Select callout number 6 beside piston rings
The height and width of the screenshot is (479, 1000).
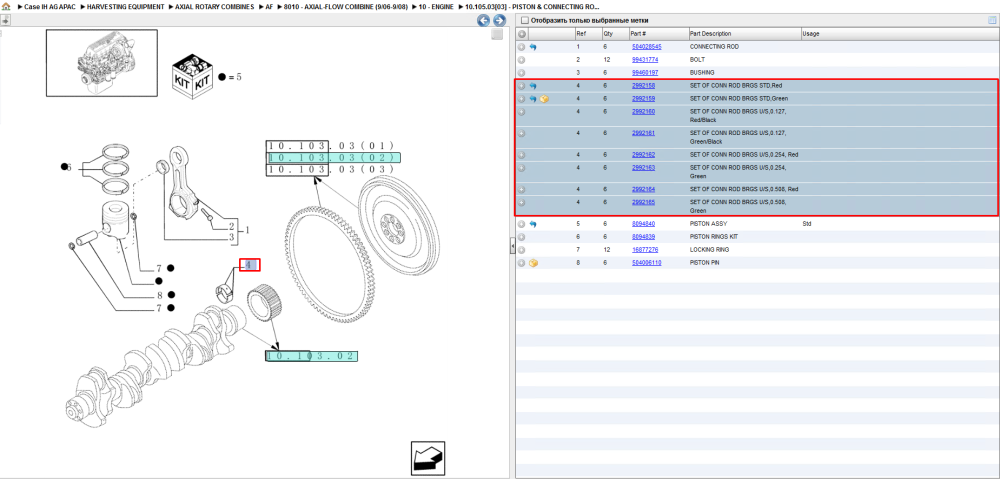(68, 167)
